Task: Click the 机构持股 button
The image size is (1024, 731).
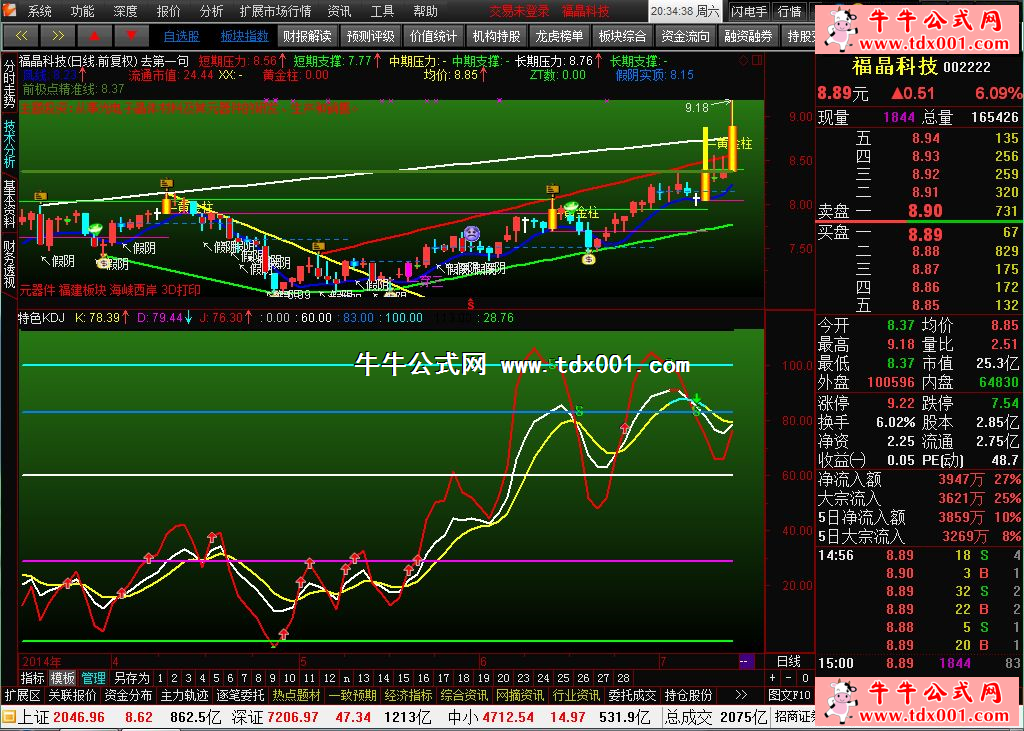Action: tap(496, 36)
